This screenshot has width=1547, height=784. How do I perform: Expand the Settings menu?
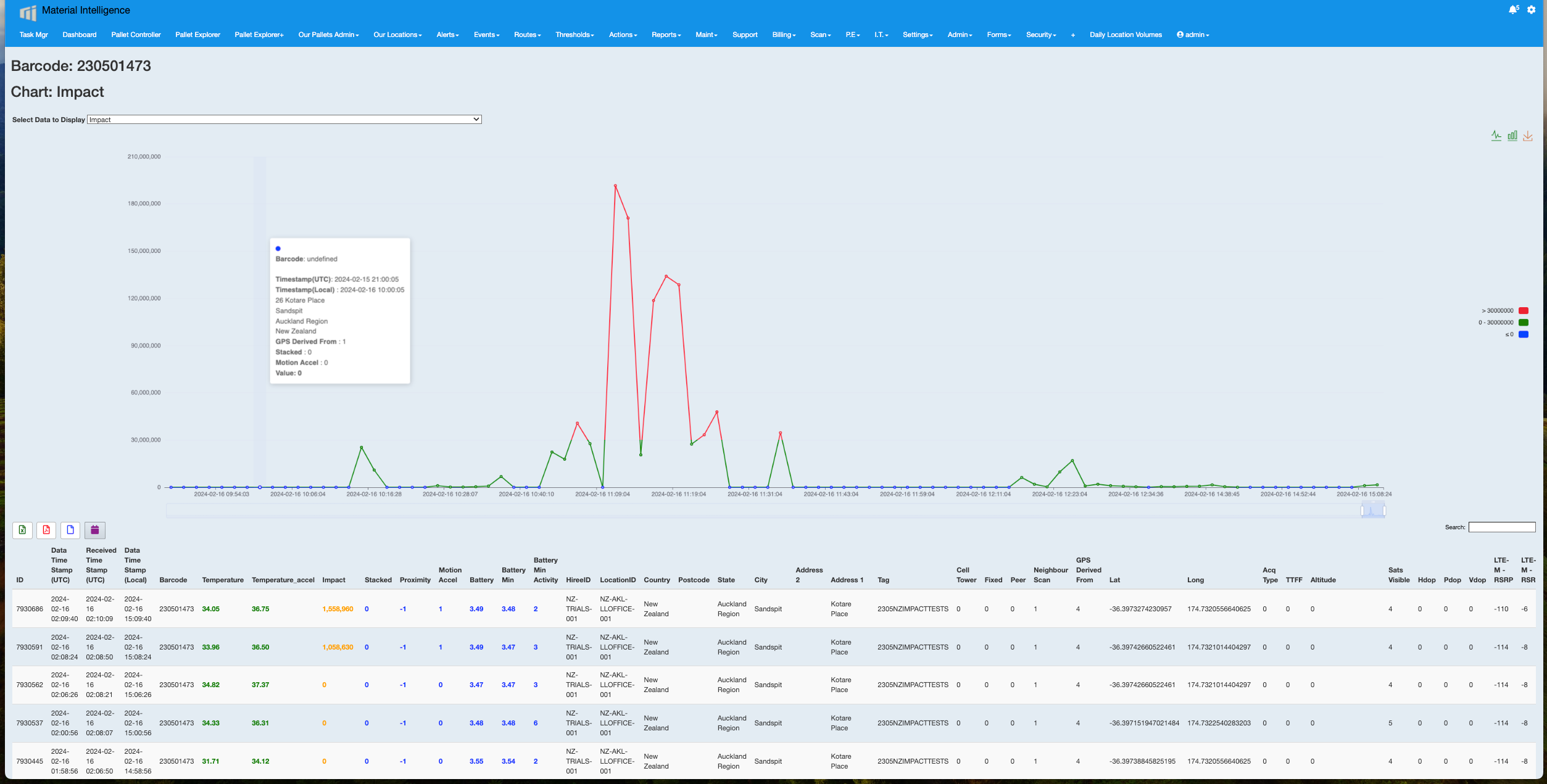(x=918, y=35)
